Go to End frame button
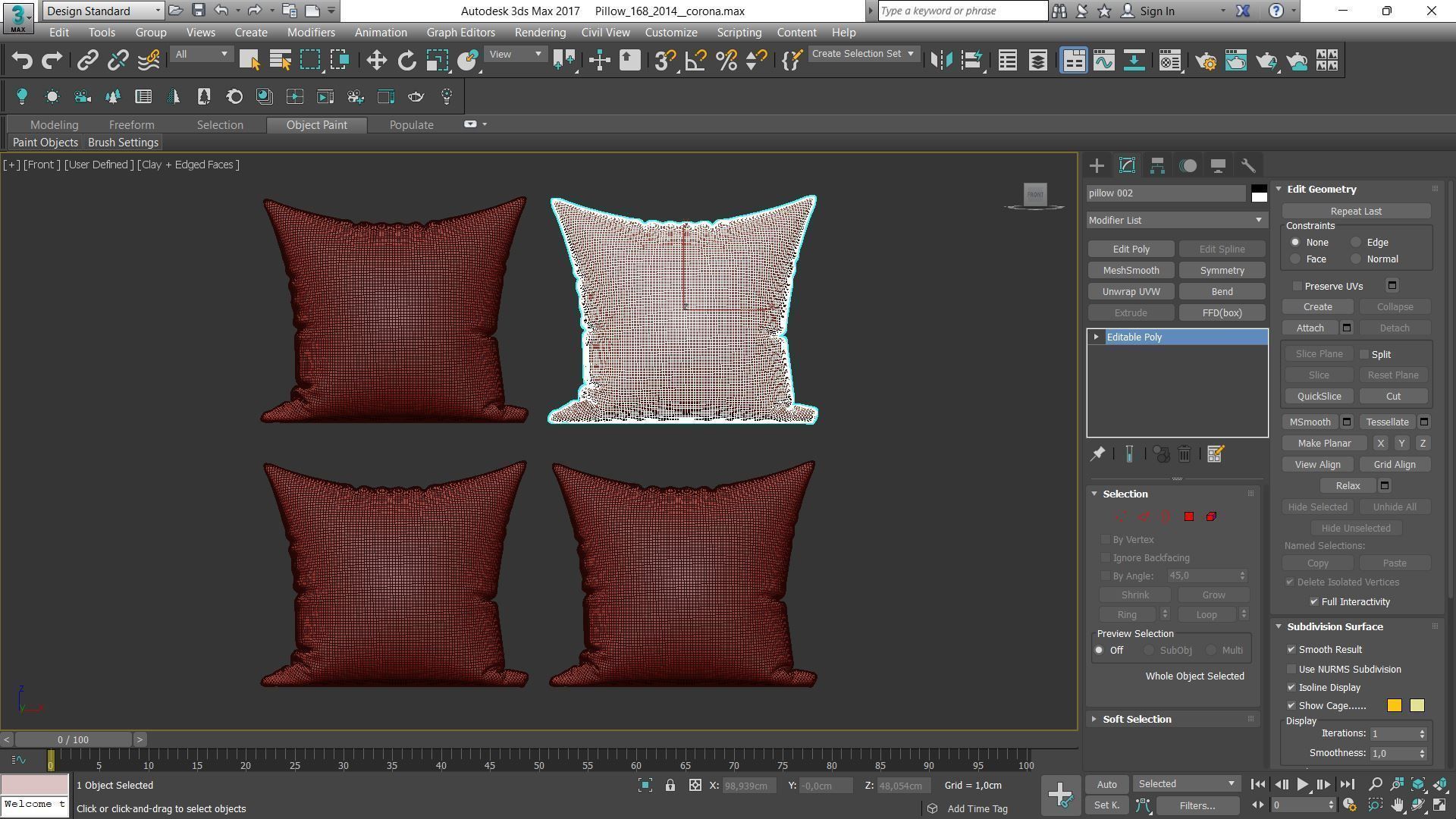1456x819 pixels. tap(1347, 785)
